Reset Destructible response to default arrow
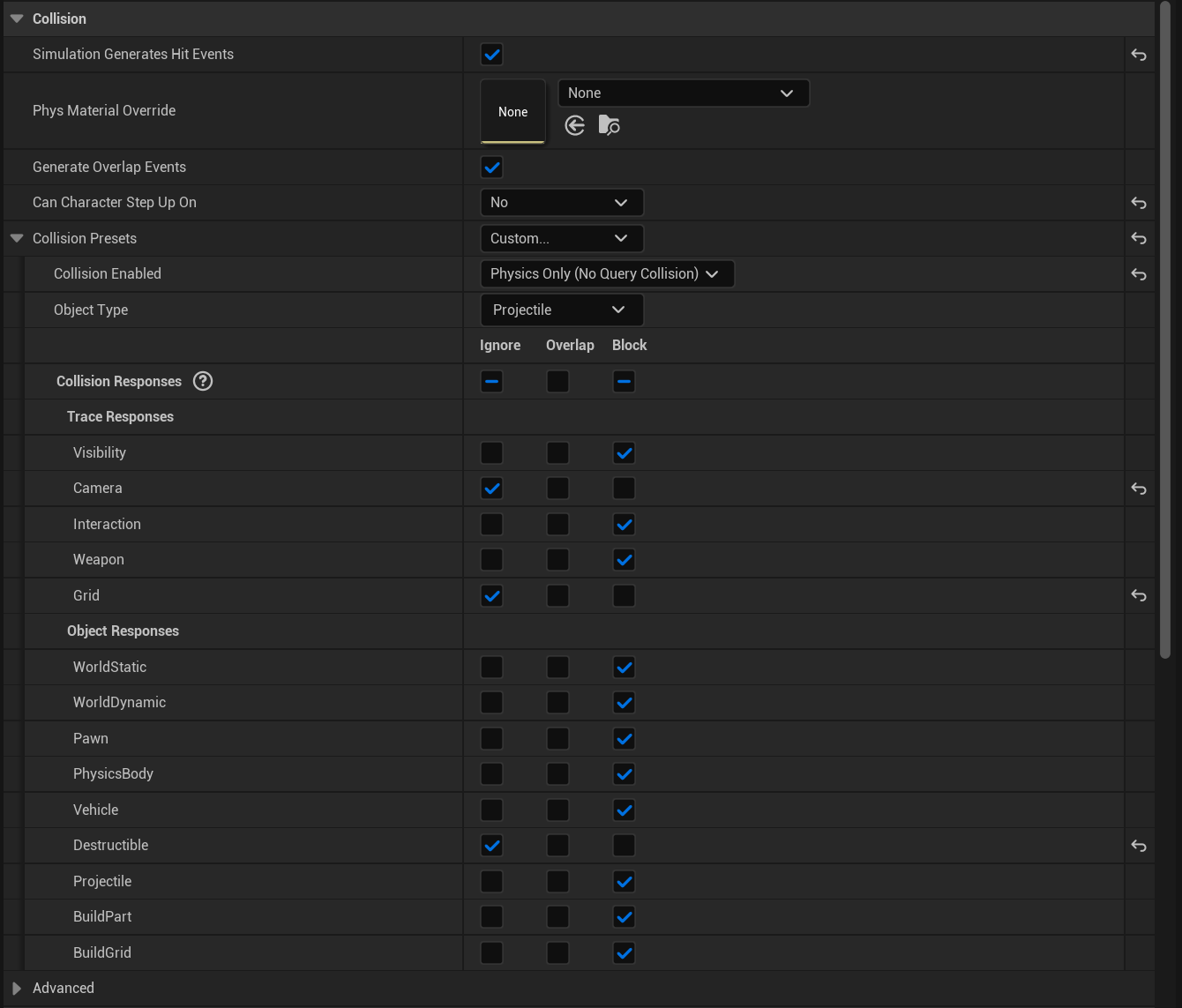Image resolution: width=1182 pixels, height=1008 pixels. tap(1139, 846)
